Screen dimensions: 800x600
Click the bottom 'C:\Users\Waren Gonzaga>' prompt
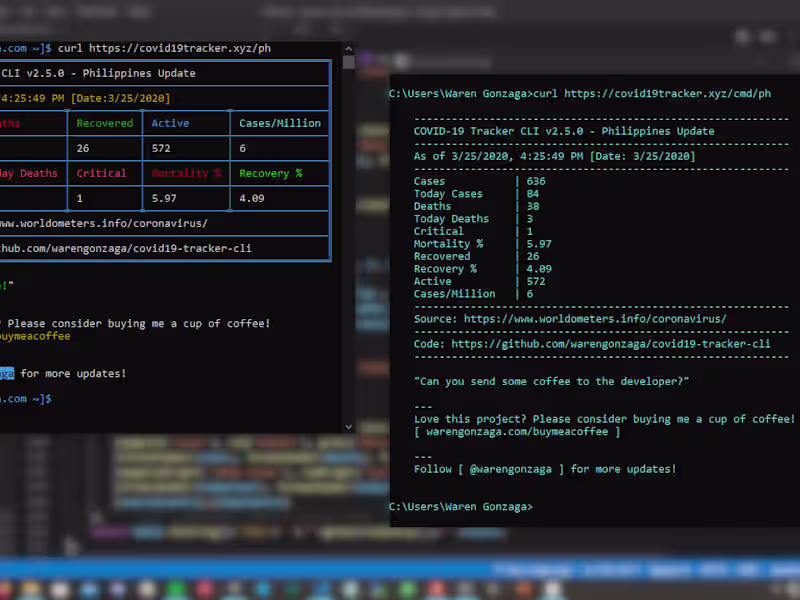point(461,507)
